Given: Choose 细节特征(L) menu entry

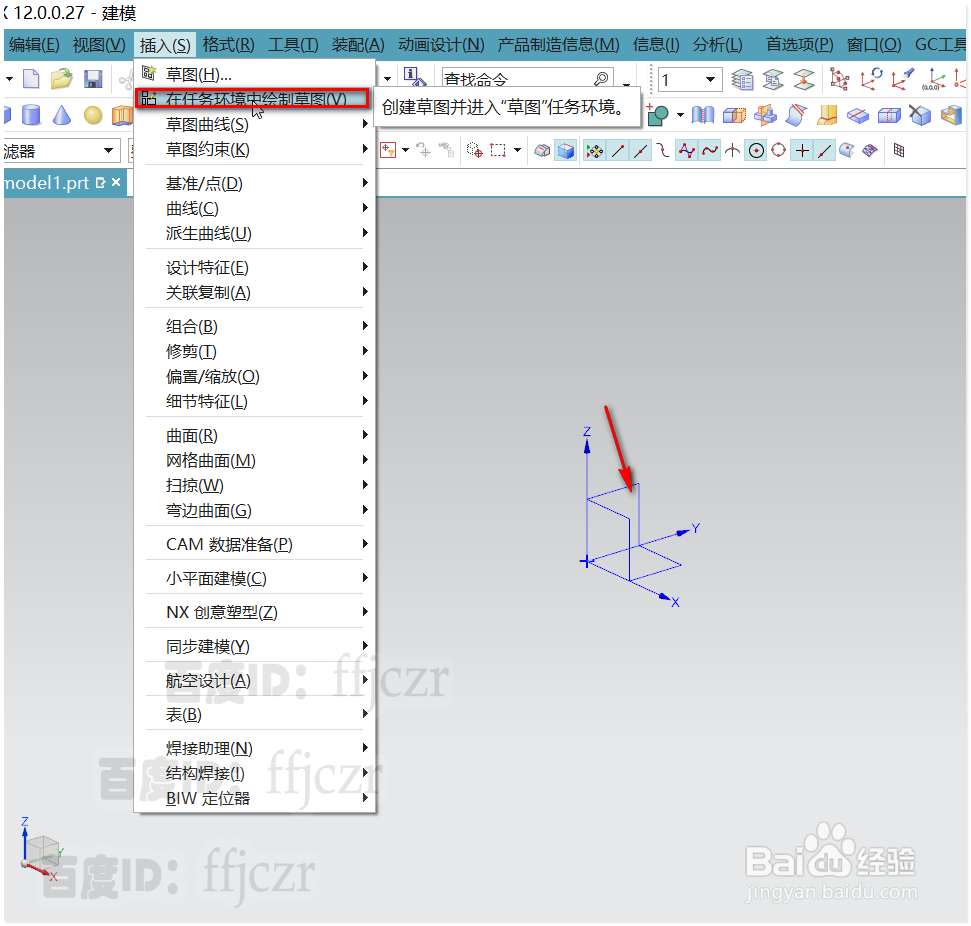Looking at the screenshot, I should click(254, 401).
